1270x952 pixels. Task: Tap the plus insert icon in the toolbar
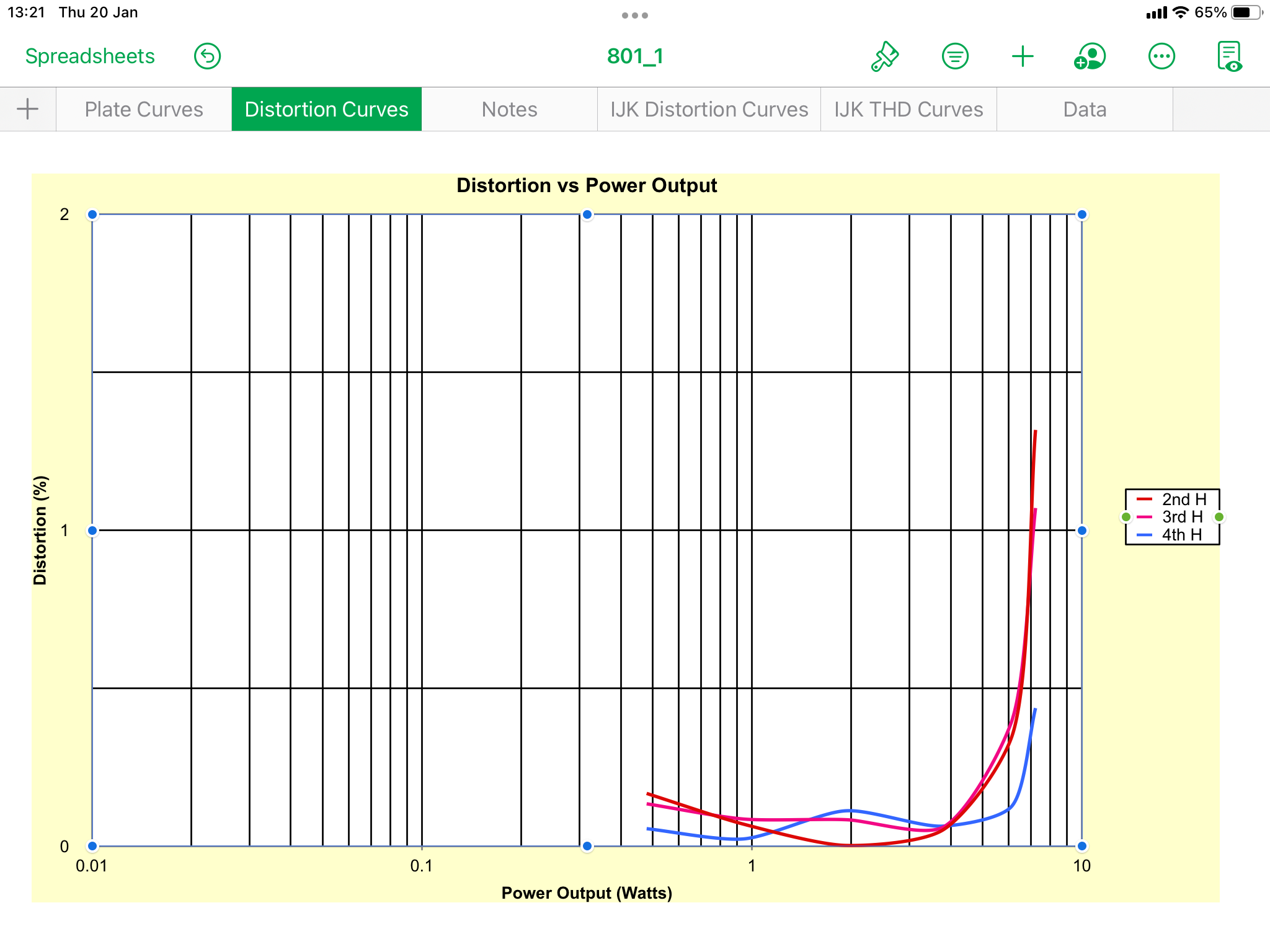pos(1023,56)
